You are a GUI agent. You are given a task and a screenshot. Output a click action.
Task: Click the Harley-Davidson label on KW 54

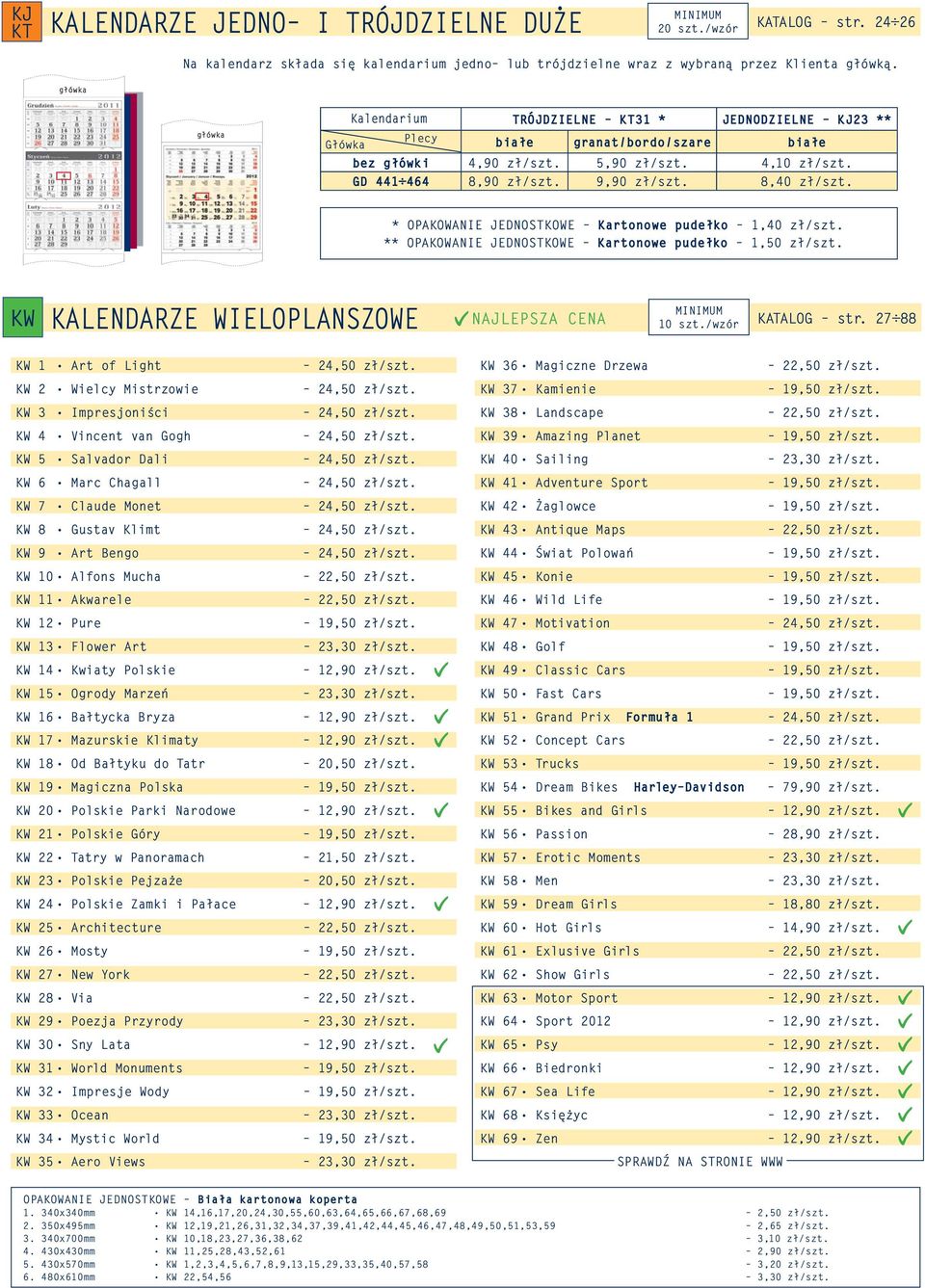coord(689,787)
